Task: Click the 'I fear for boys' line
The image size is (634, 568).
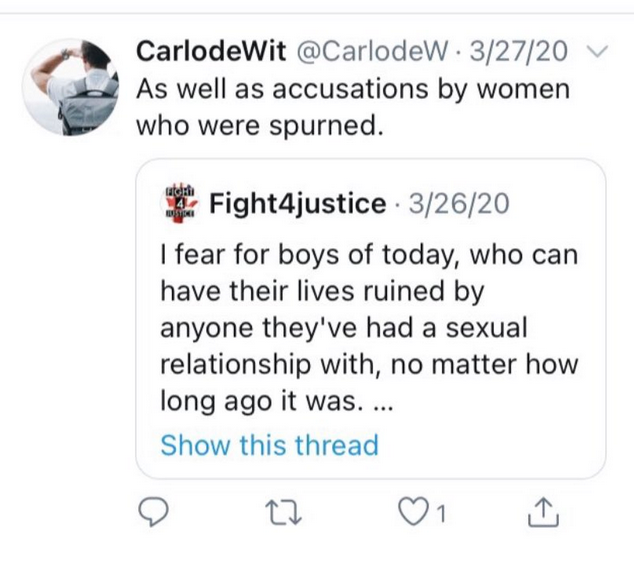Action: (x=369, y=256)
